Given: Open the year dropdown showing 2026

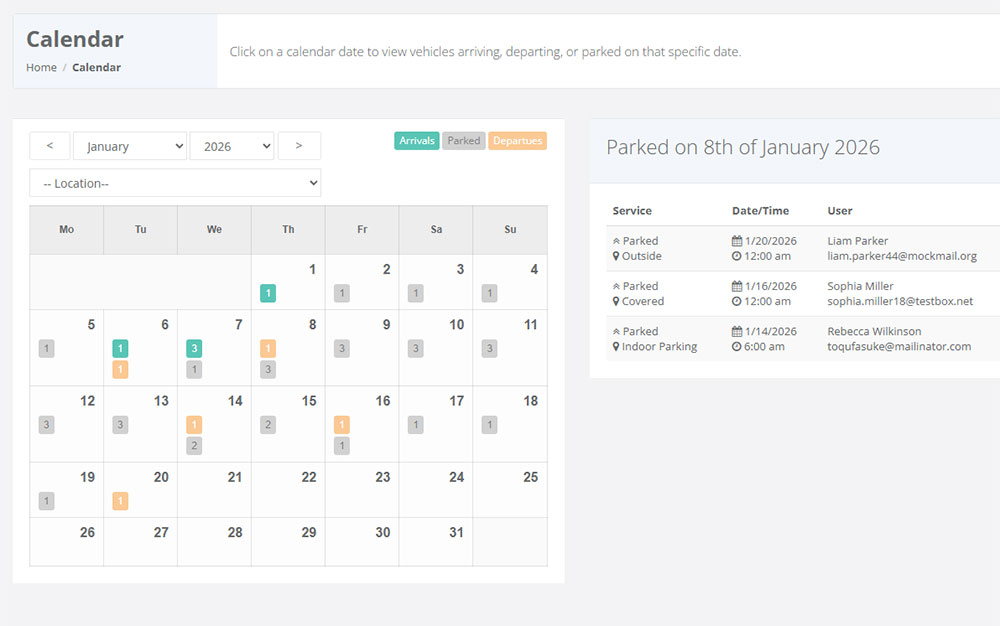Looking at the screenshot, I should point(232,145).
